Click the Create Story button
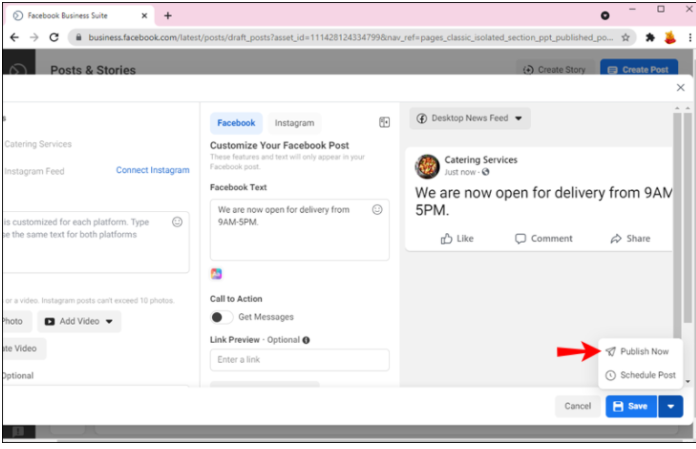 point(554,70)
